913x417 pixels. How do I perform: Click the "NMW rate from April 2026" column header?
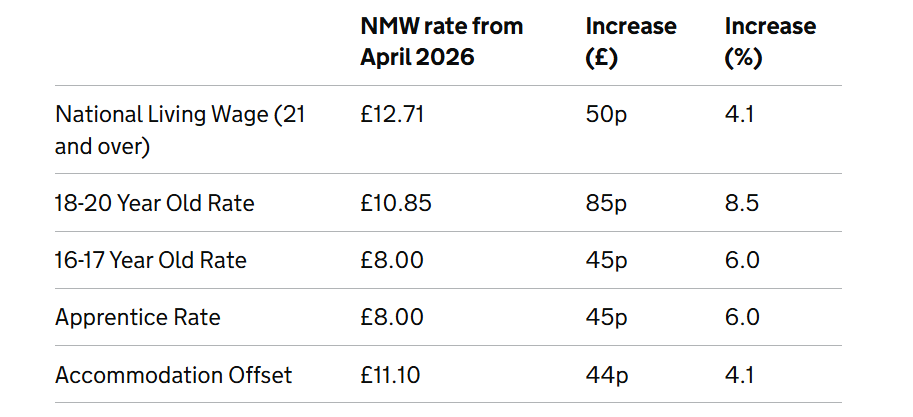(x=441, y=41)
